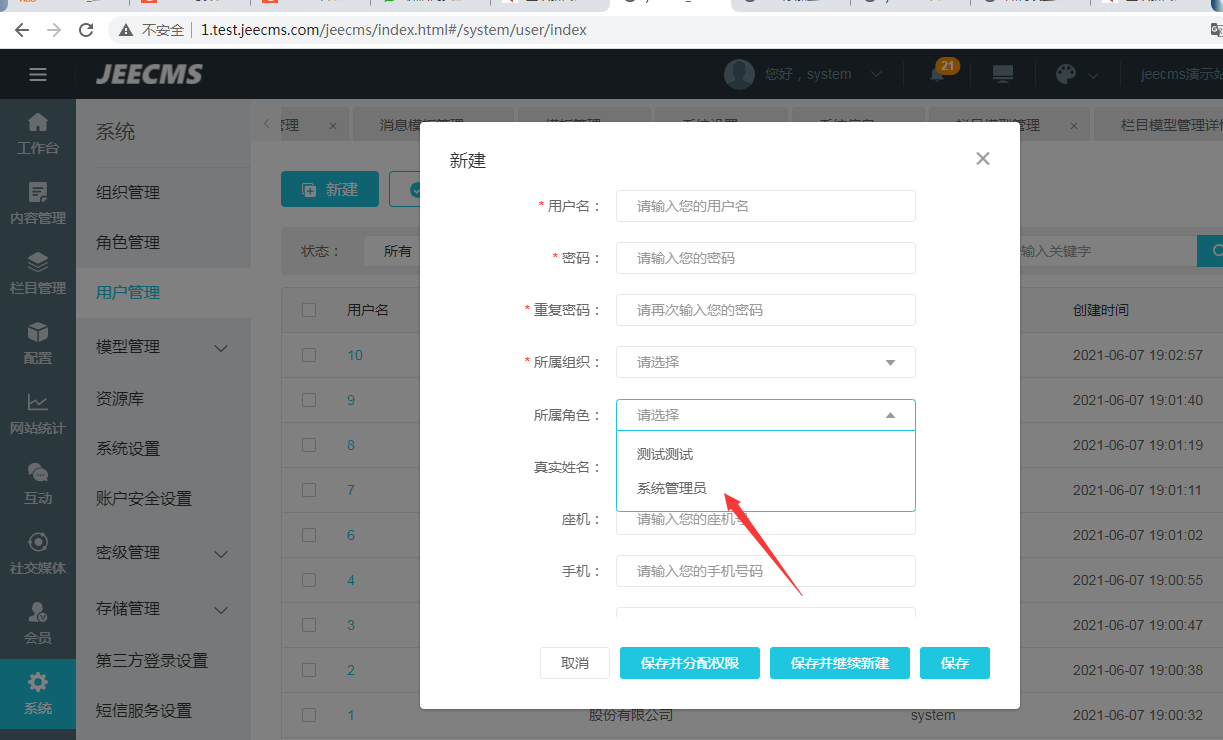Image resolution: width=1223 pixels, height=740 pixels.
Task: Tick the checkbox for user 8
Action: 309,445
